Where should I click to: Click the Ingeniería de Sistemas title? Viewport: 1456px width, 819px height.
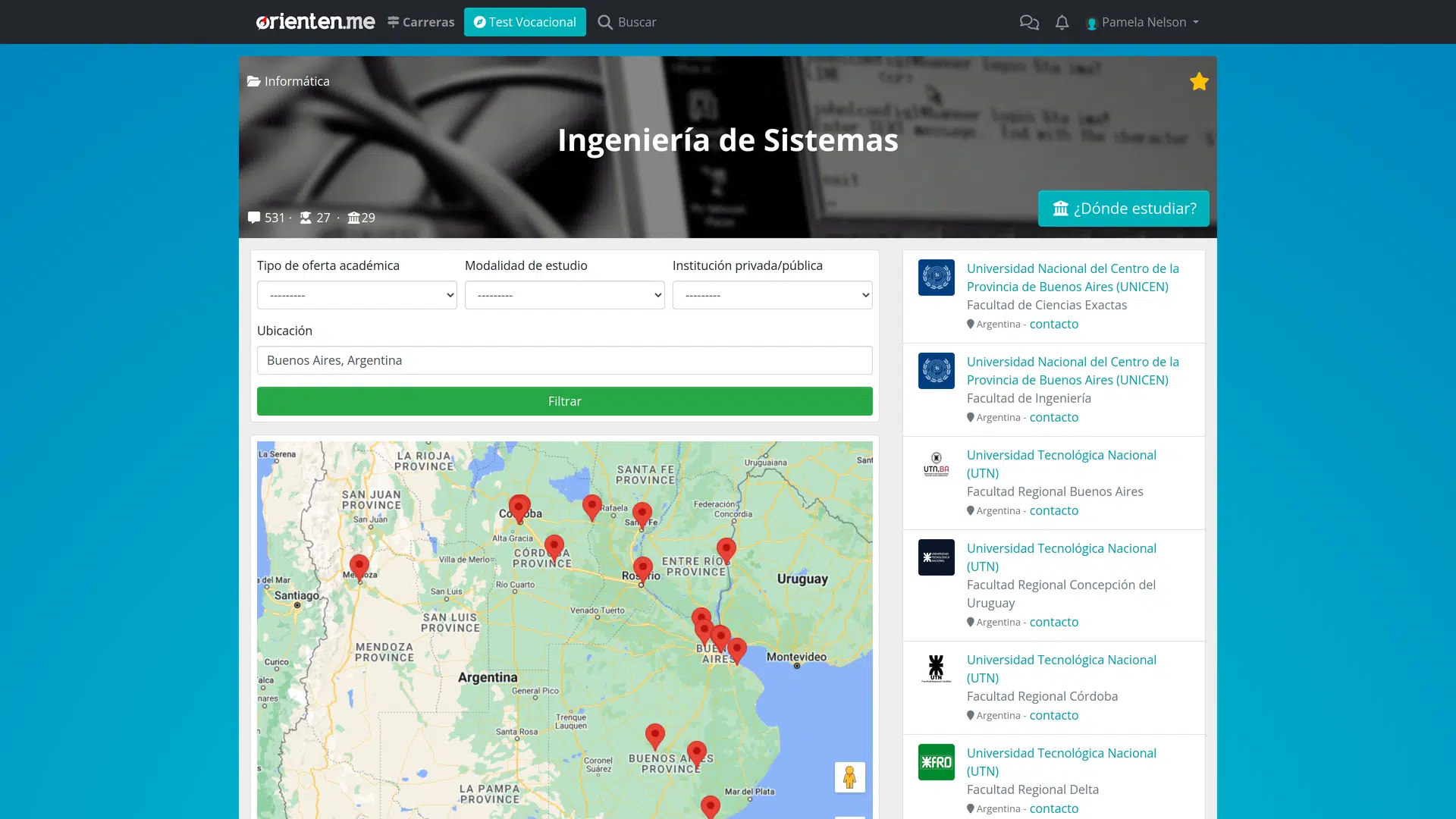tap(728, 140)
